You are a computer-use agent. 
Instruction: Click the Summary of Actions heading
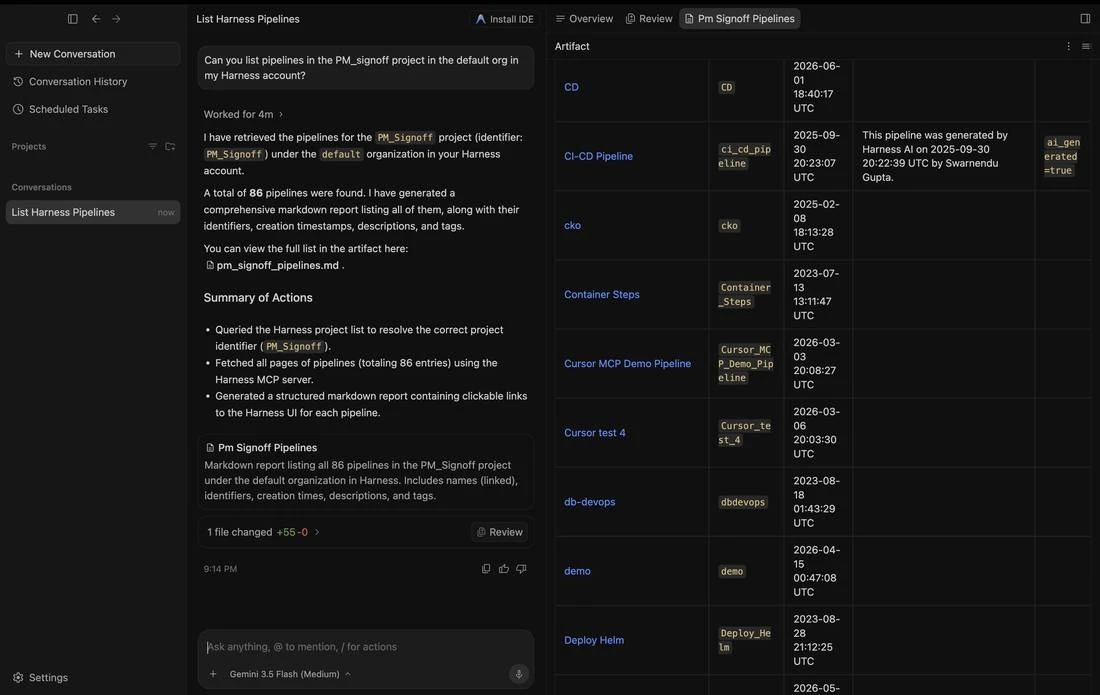point(258,298)
